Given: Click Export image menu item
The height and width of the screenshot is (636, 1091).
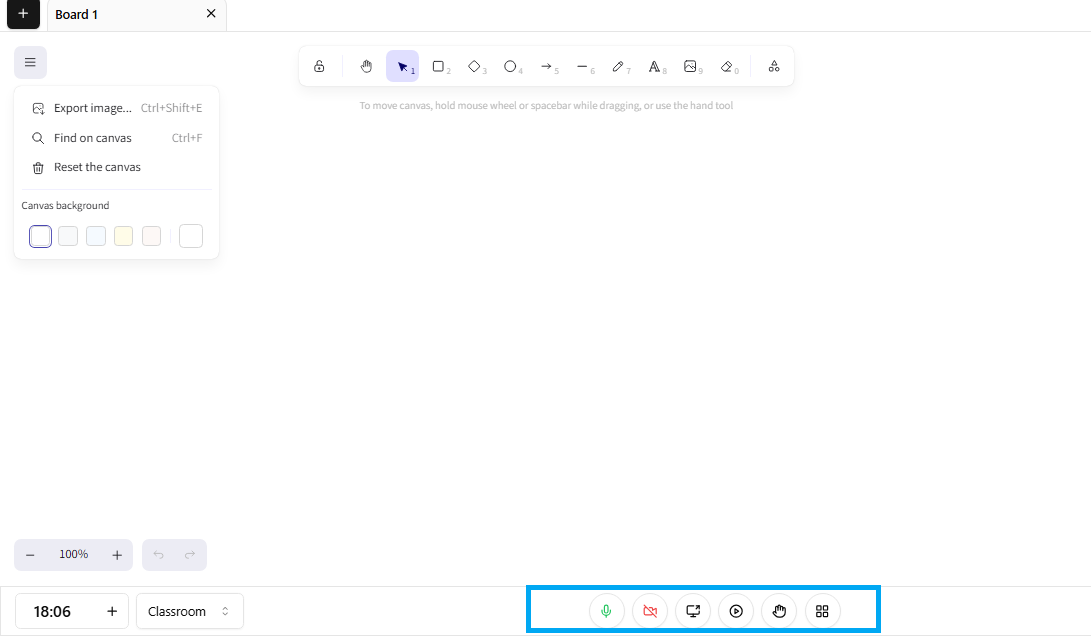Looking at the screenshot, I should pyautogui.click(x=92, y=108).
